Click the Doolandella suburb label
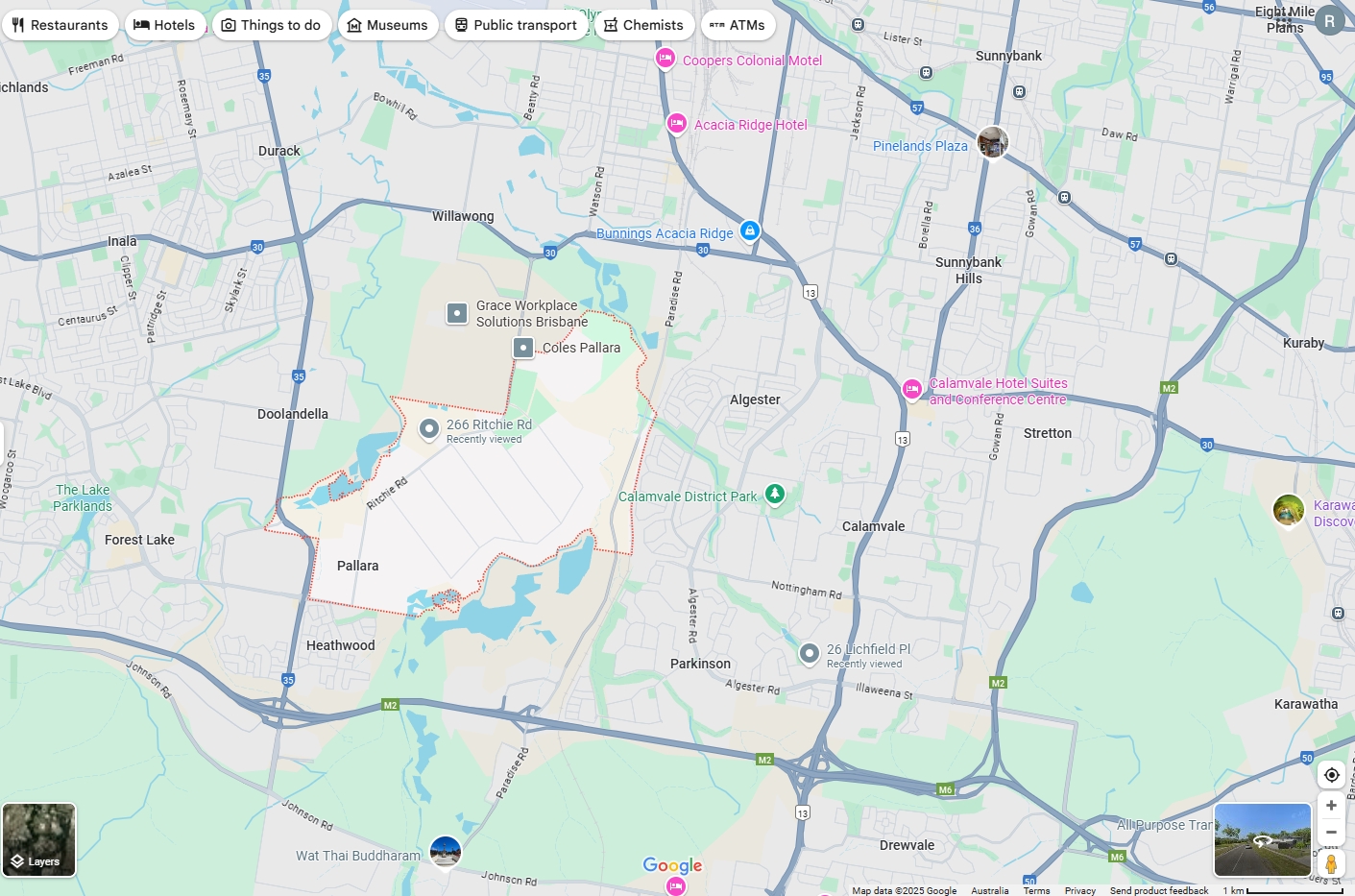 click(x=293, y=414)
